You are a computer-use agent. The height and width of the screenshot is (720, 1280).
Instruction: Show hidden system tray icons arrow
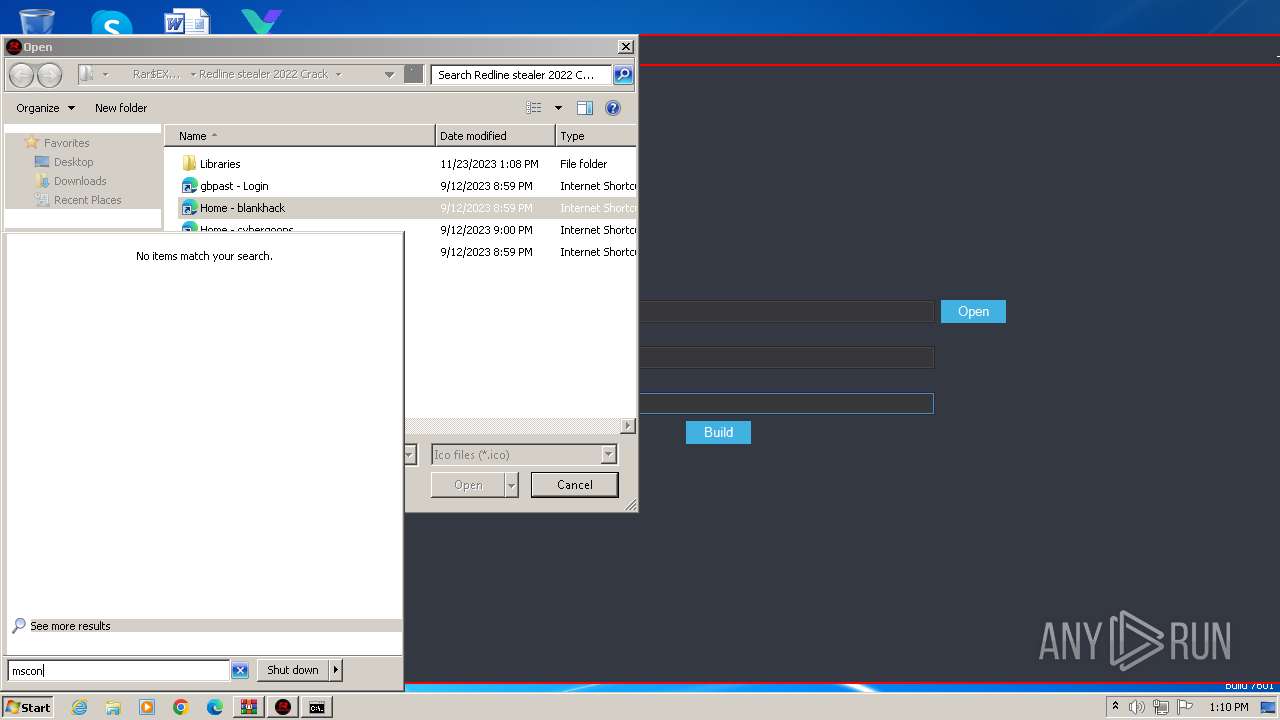pyautogui.click(x=1115, y=706)
